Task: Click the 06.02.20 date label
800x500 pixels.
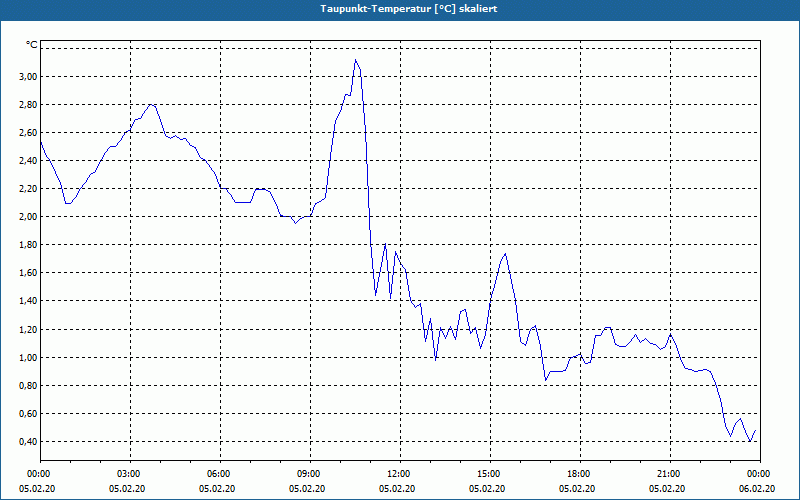Action: tap(758, 489)
